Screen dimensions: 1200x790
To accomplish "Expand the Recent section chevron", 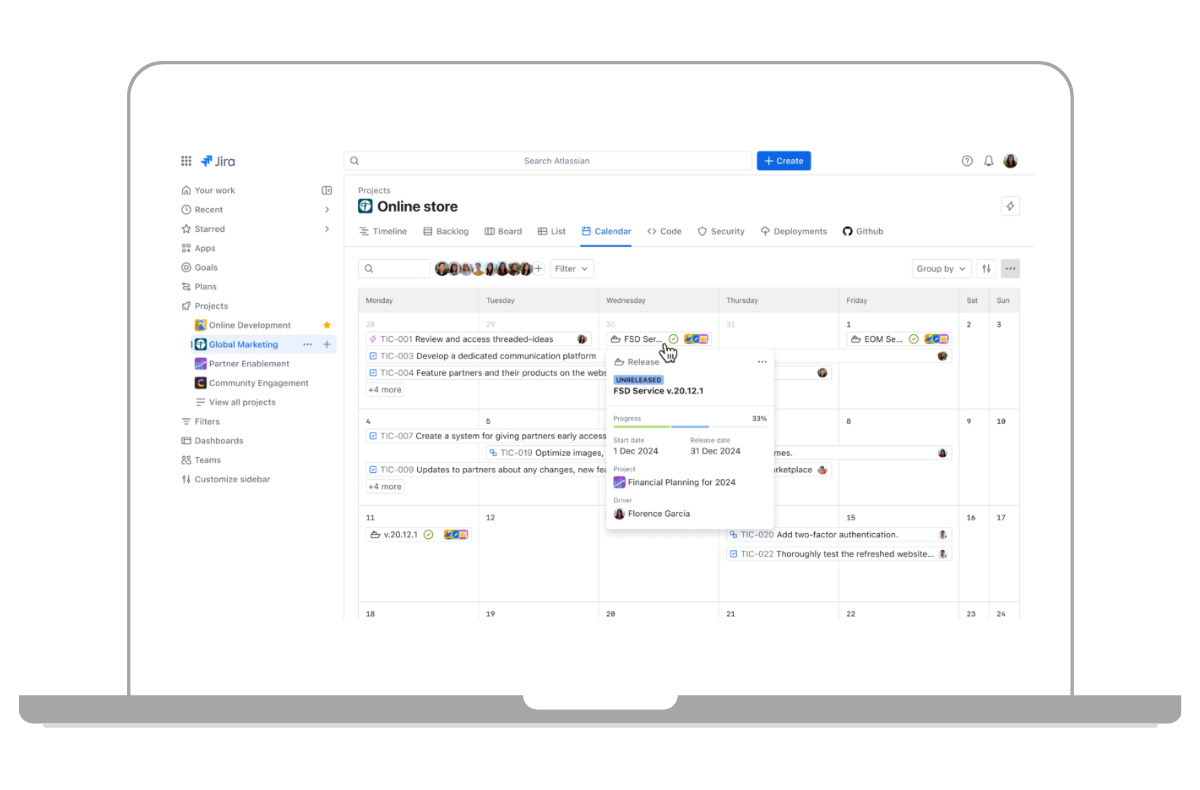I will pyautogui.click(x=327, y=210).
